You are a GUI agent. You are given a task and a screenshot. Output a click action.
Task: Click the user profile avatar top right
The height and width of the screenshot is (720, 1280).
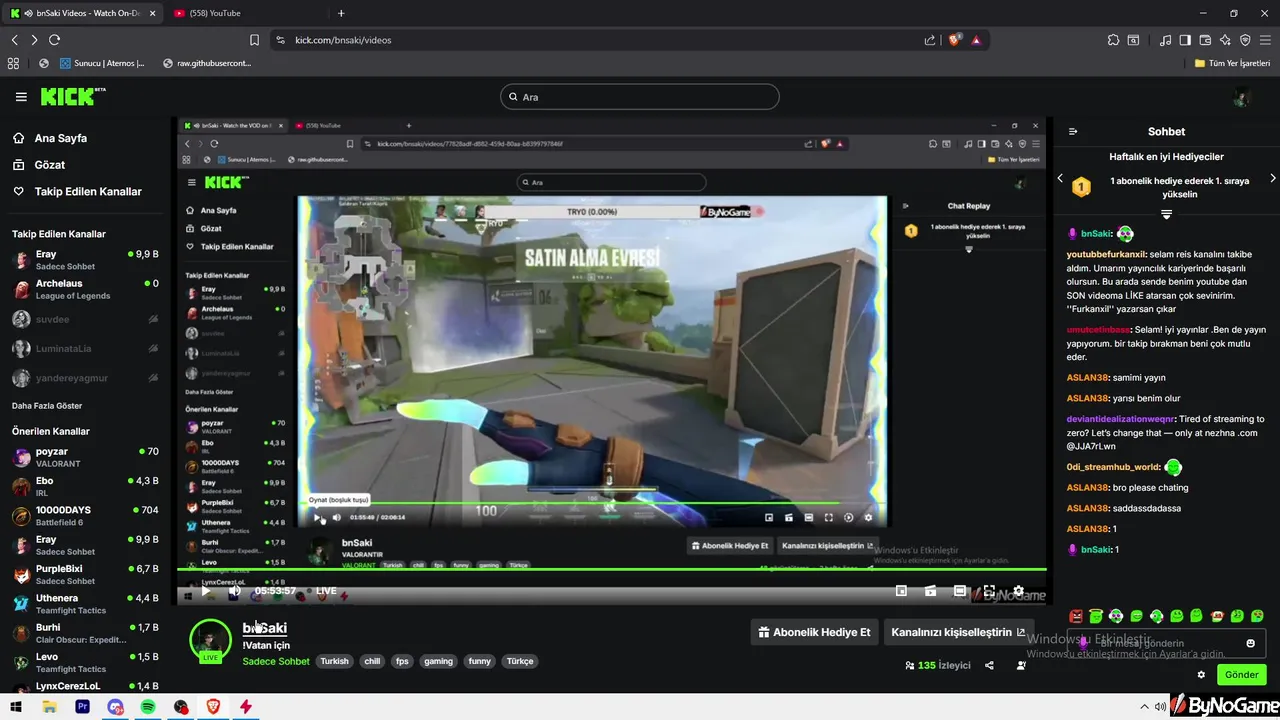tap(1242, 97)
